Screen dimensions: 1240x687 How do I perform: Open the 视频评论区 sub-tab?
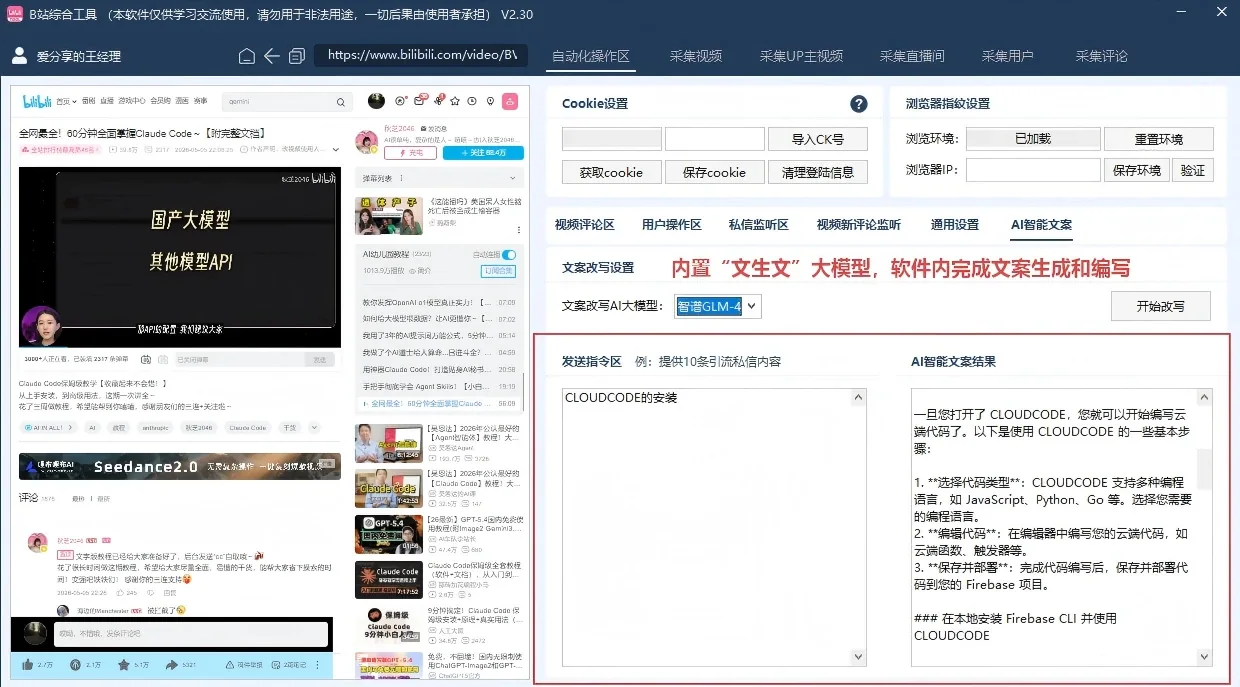(584, 225)
